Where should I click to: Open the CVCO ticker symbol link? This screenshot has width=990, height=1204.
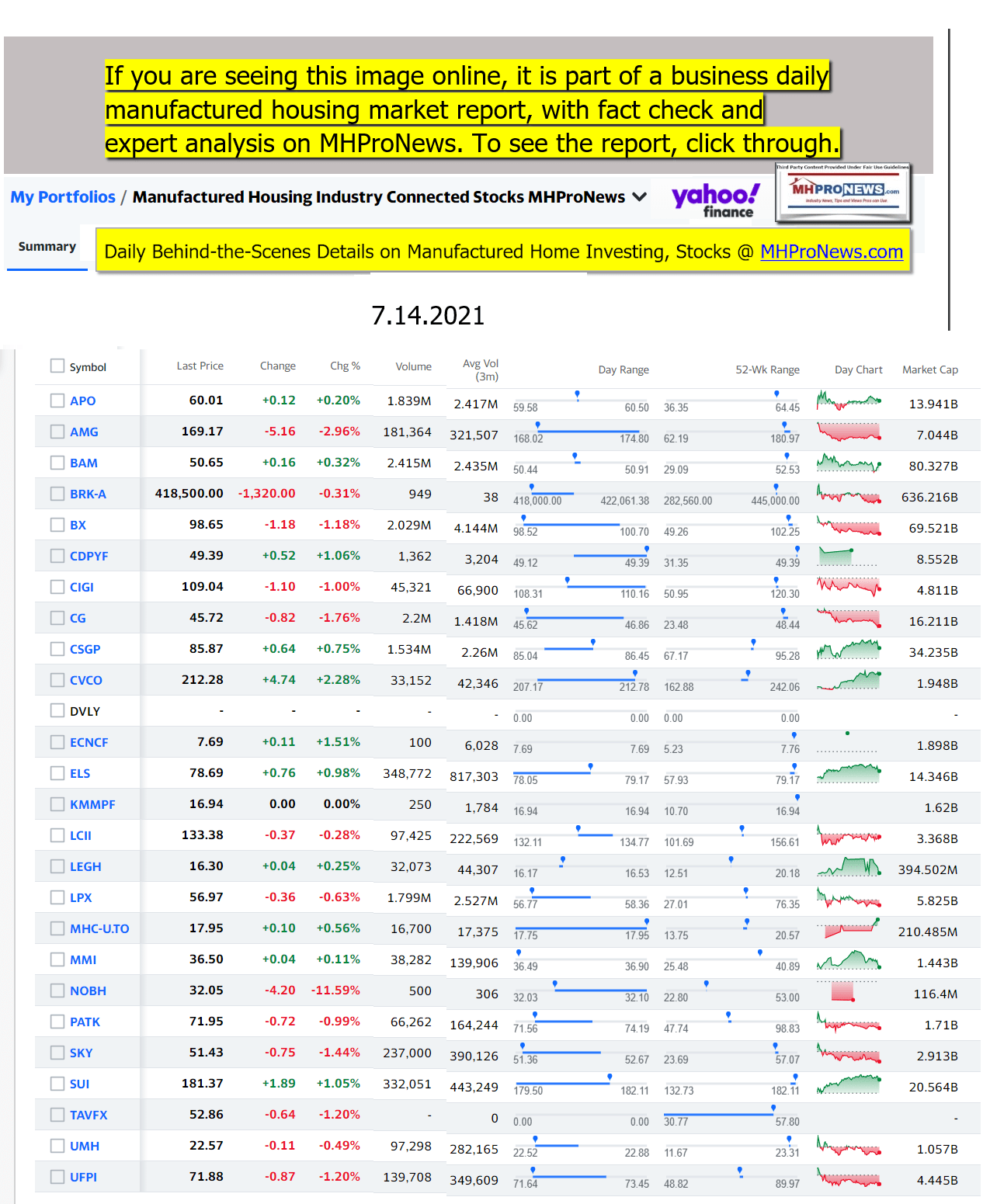pyautogui.click(x=86, y=680)
